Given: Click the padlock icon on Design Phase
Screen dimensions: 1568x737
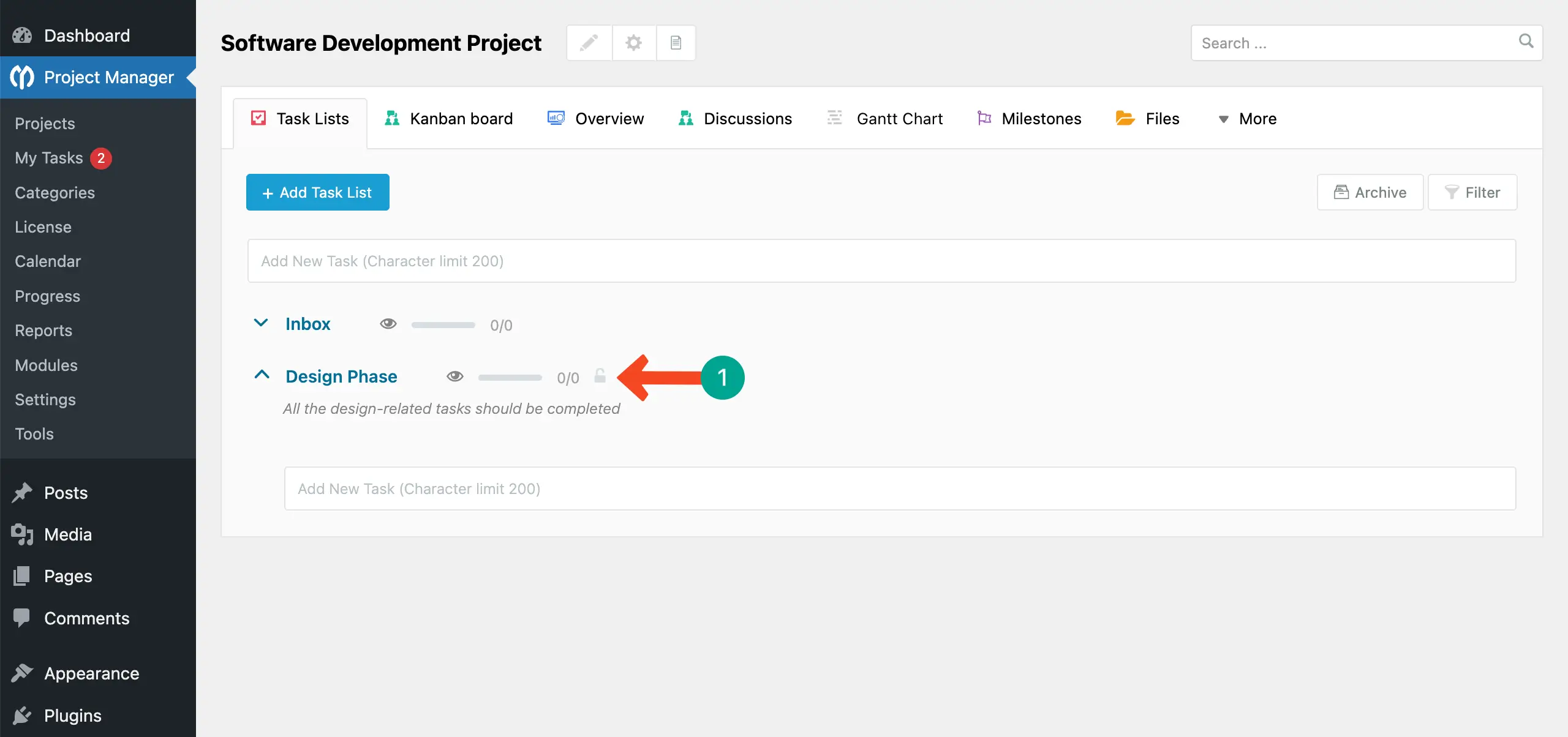Looking at the screenshot, I should (x=600, y=377).
